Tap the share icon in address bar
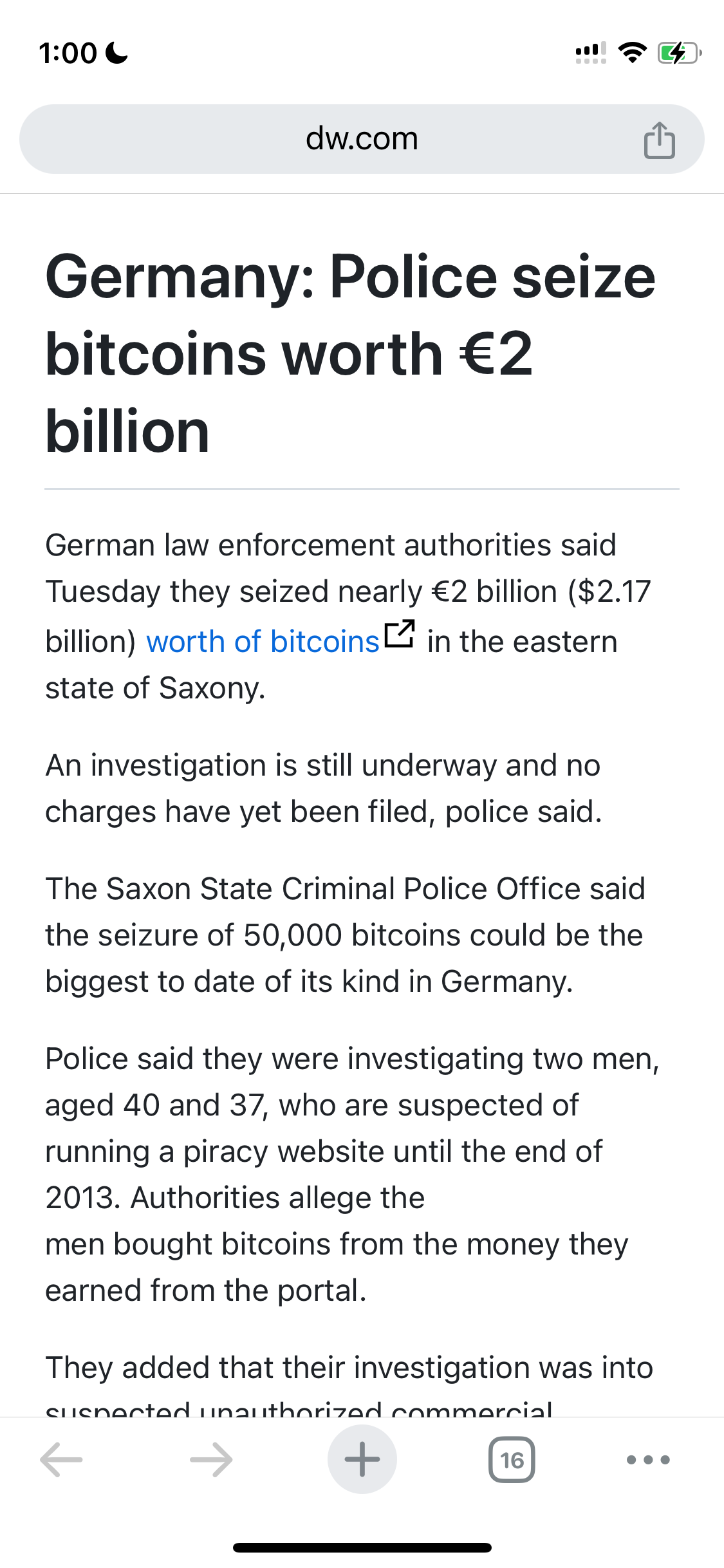The image size is (724, 1568). pyautogui.click(x=660, y=140)
